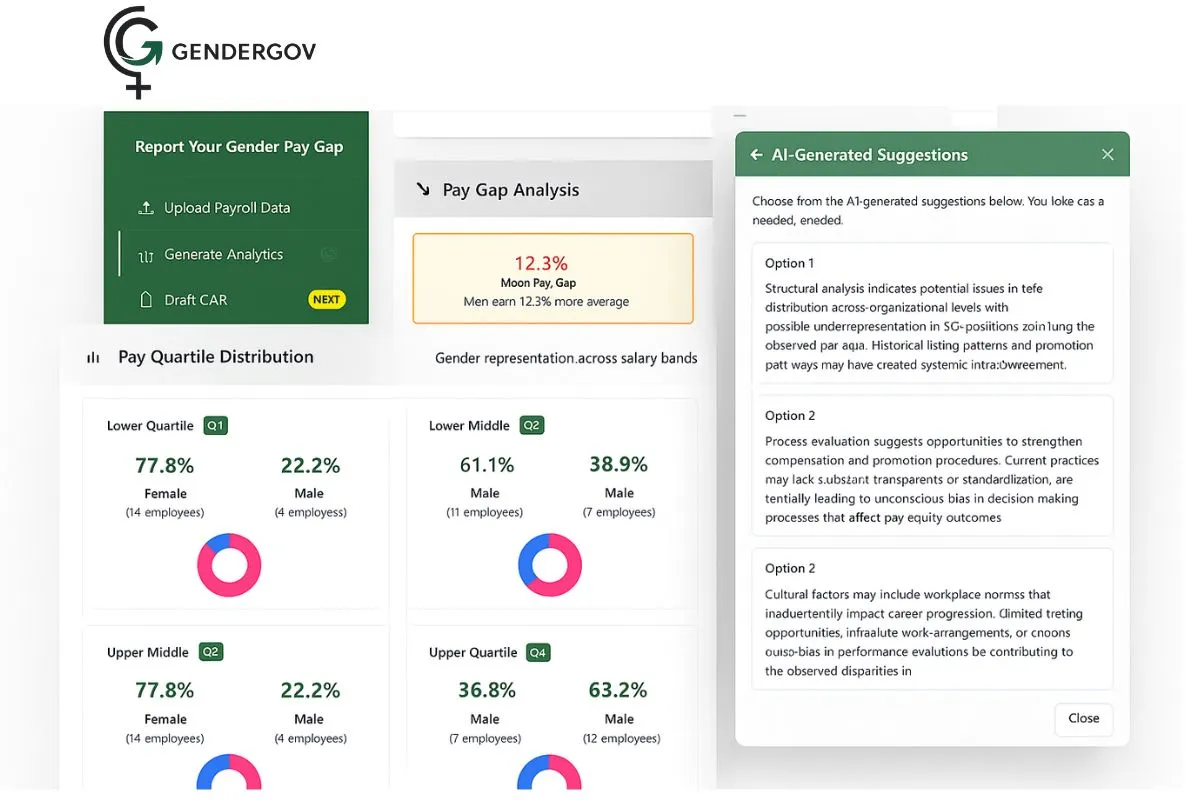Click the Q2 badge beside Lower Middle
Viewport: 1200px width, 800px height.
532,426
